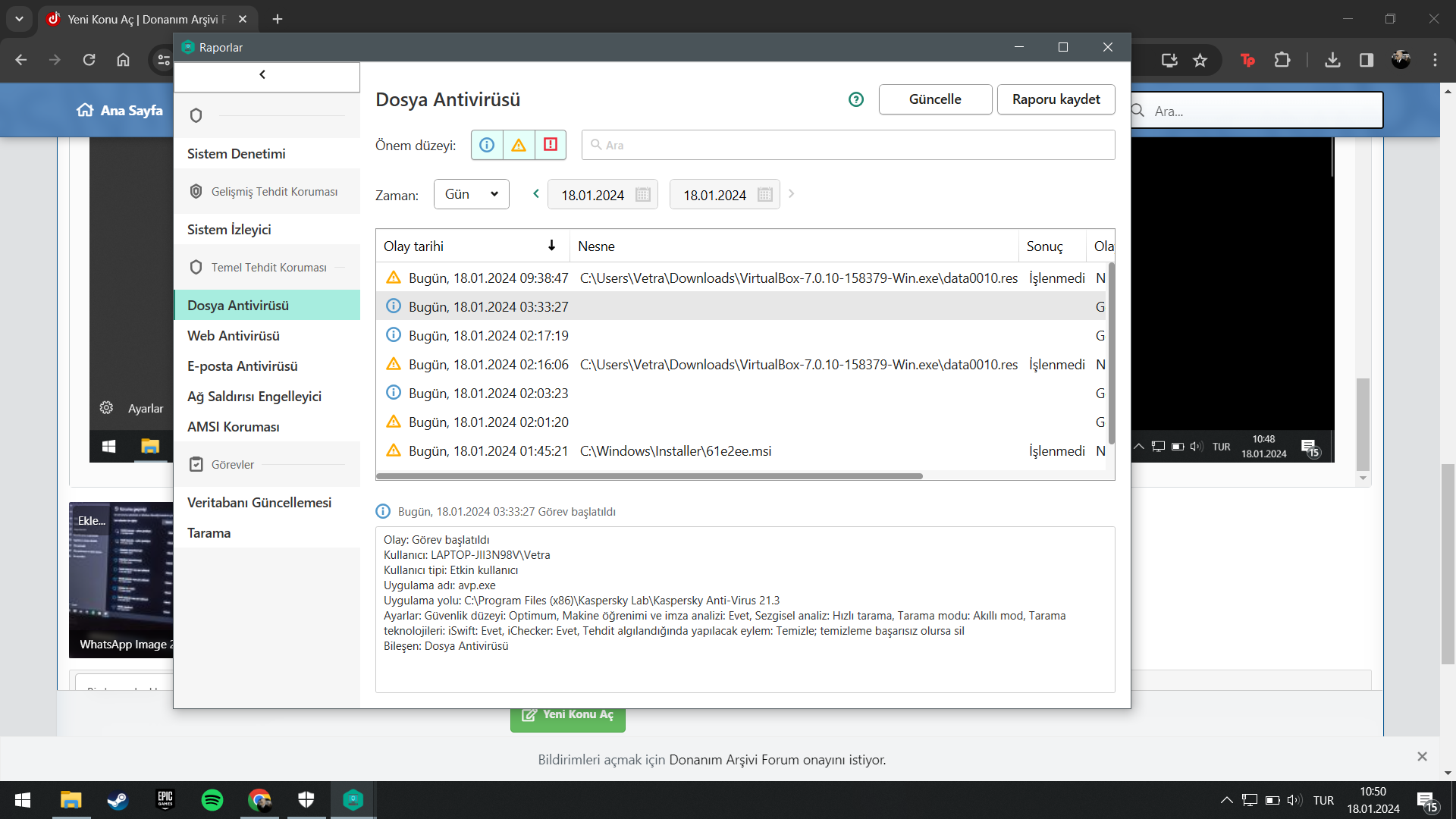Go to previous date with left arrow
Screen dimensions: 1456x819
coord(536,194)
